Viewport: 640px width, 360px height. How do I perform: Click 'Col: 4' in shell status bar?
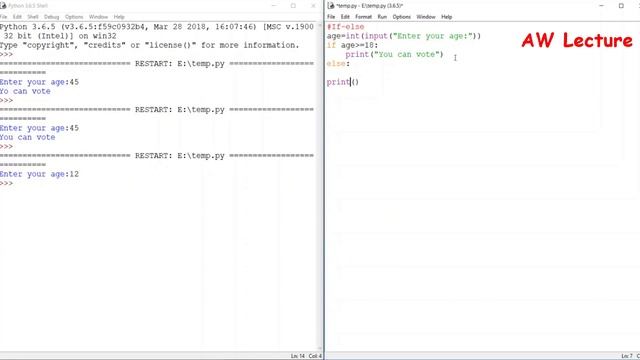tap(315, 356)
